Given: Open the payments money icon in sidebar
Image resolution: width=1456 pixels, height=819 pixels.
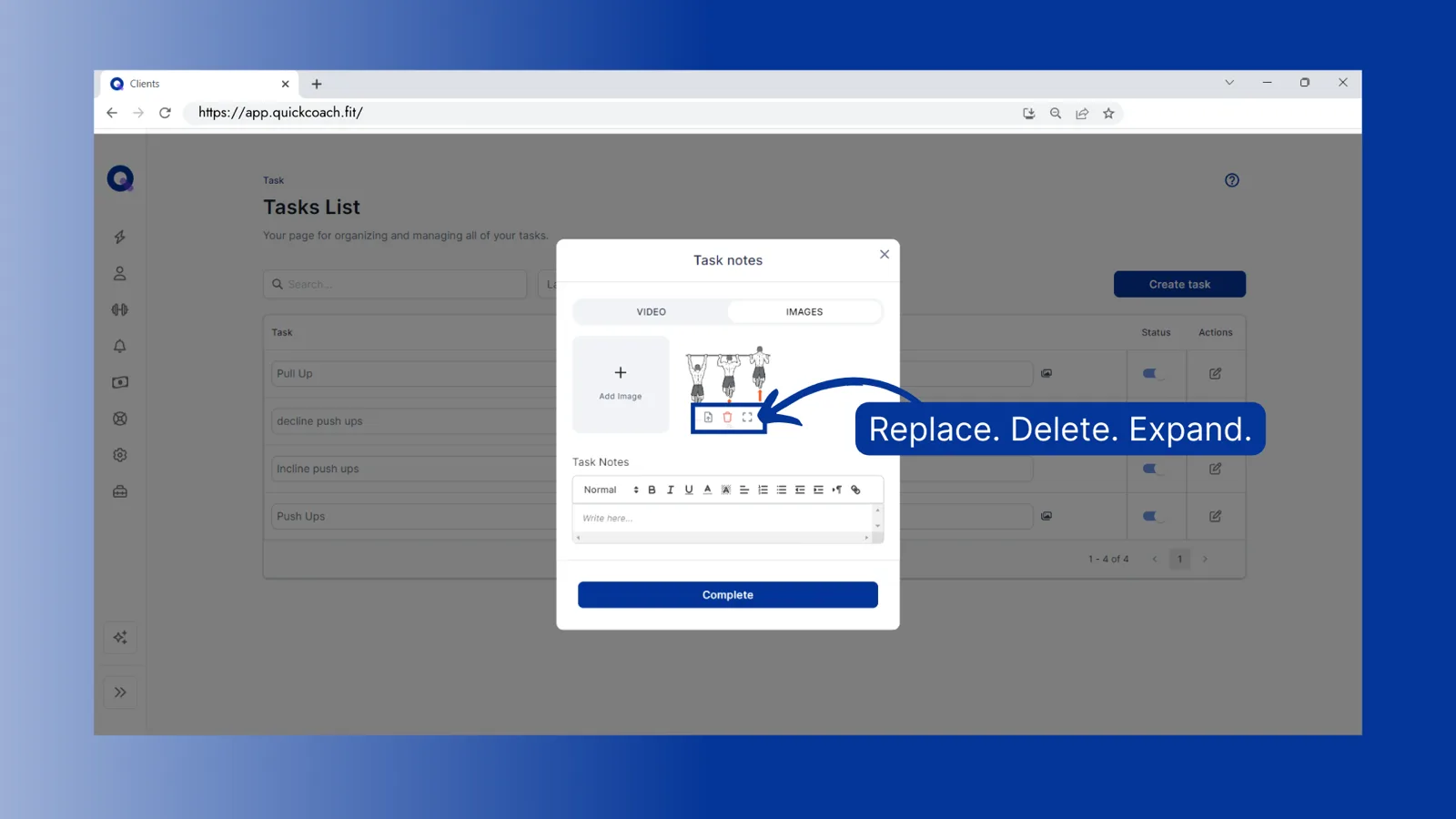Looking at the screenshot, I should coord(120,382).
